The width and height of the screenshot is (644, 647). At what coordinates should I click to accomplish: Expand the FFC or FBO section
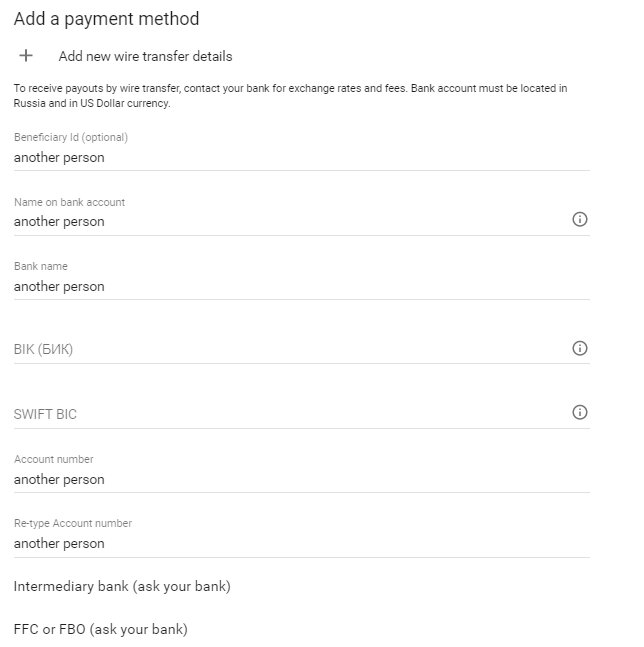(x=101, y=629)
